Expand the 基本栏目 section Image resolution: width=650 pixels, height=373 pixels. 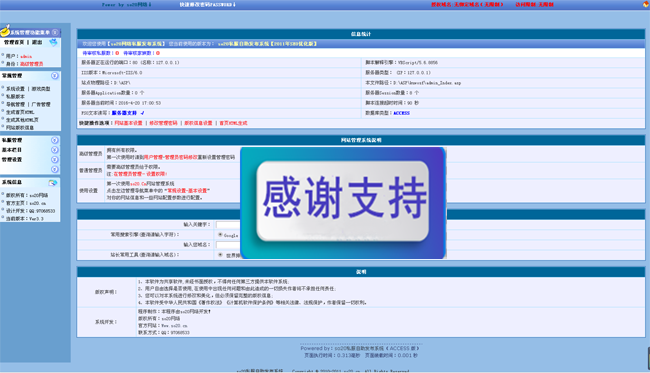click(55, 150)
